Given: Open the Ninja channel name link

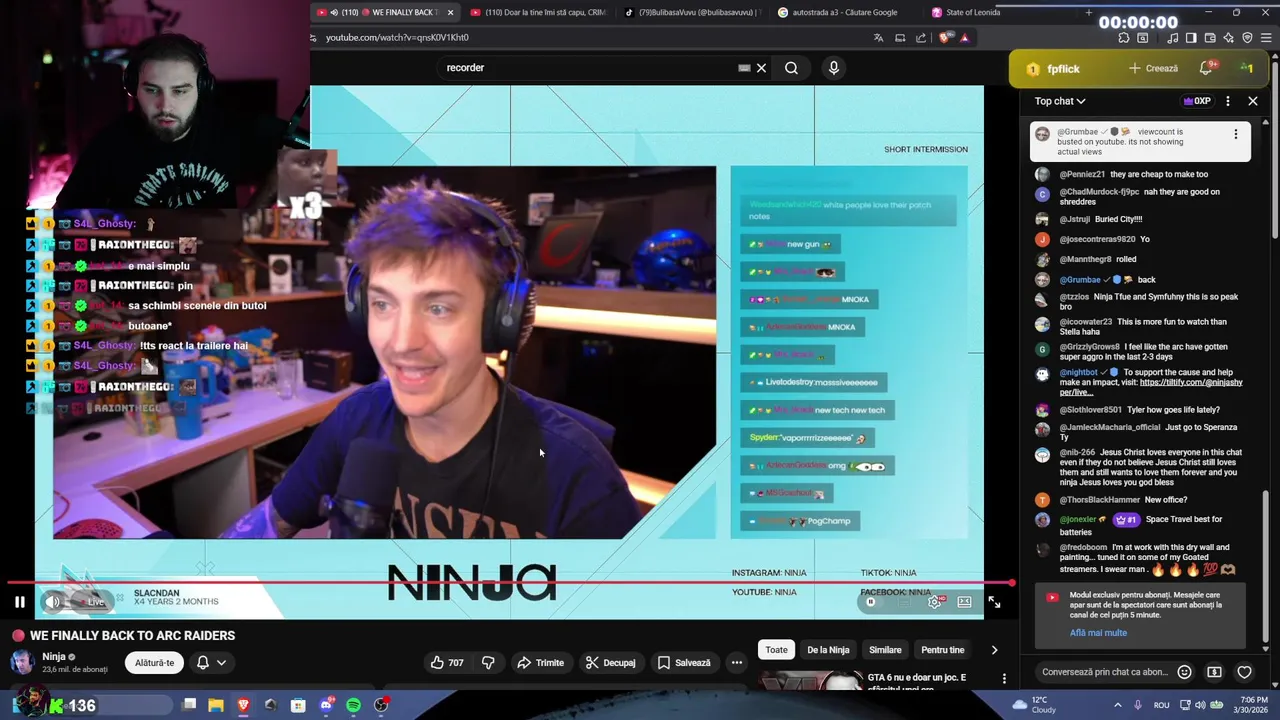Looking at the screenshot, I should point(54,657).
